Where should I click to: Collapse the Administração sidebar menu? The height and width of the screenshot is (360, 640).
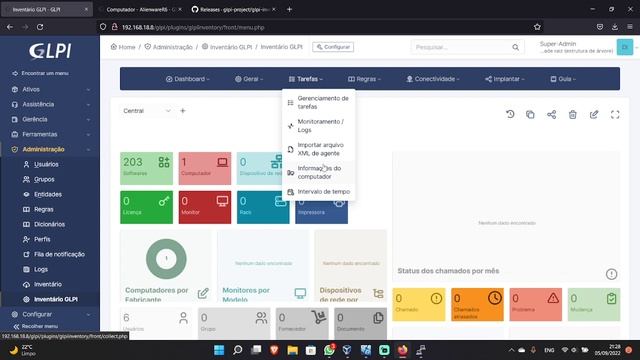50,149
